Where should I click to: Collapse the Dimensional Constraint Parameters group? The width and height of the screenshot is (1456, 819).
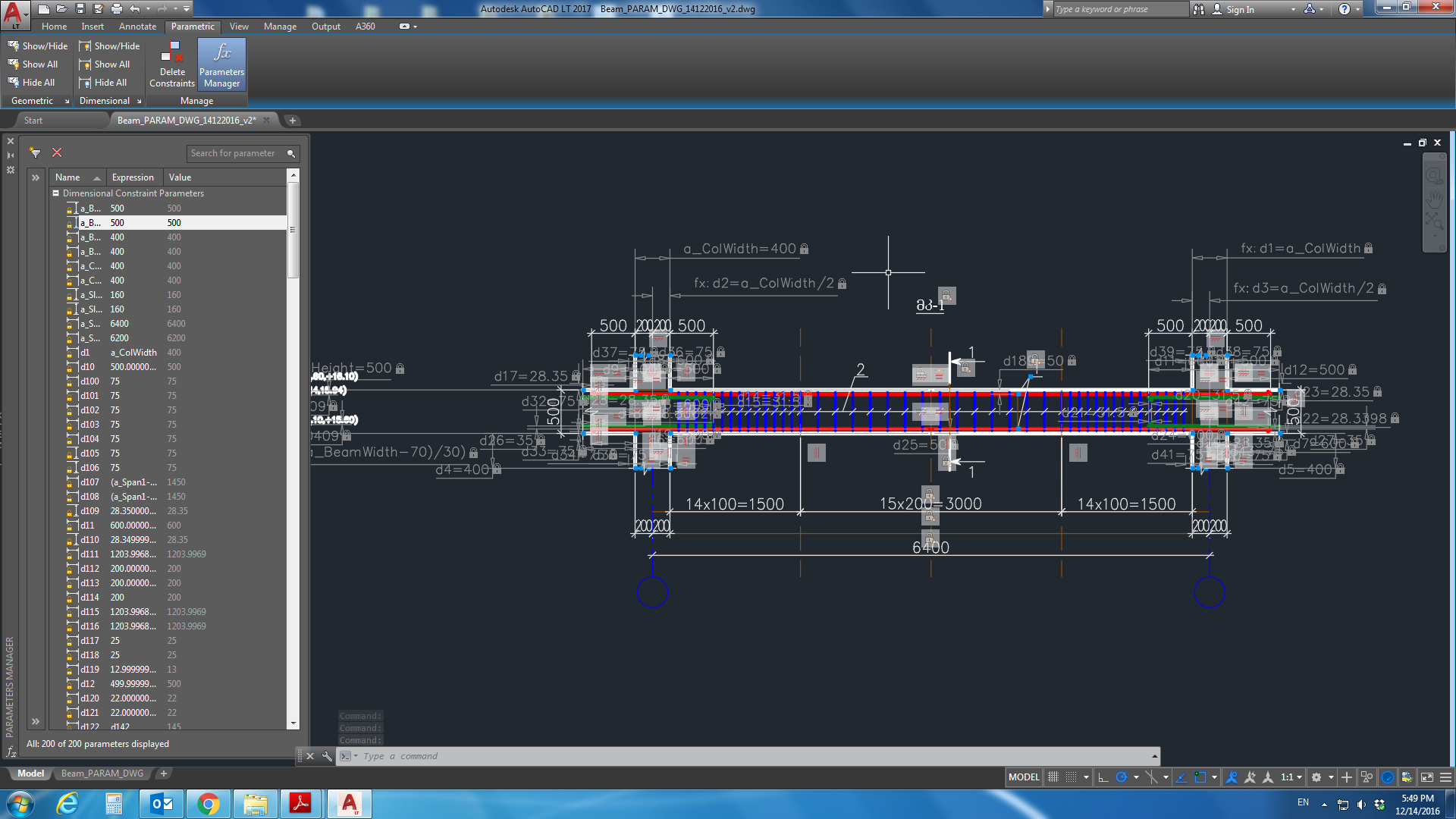(56, 193)
